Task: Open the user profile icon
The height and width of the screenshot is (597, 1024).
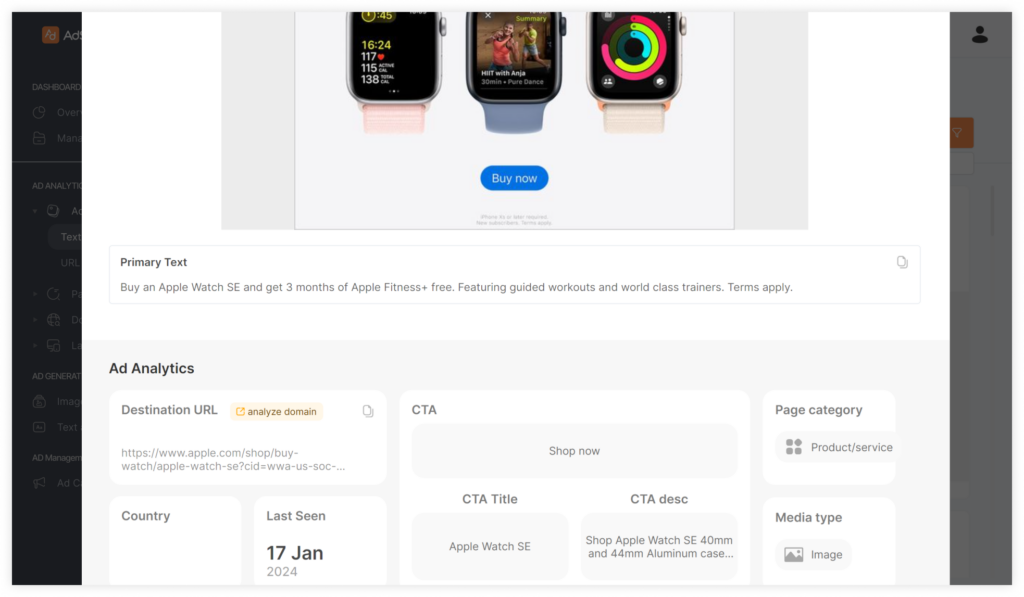Action: point(979,35)
